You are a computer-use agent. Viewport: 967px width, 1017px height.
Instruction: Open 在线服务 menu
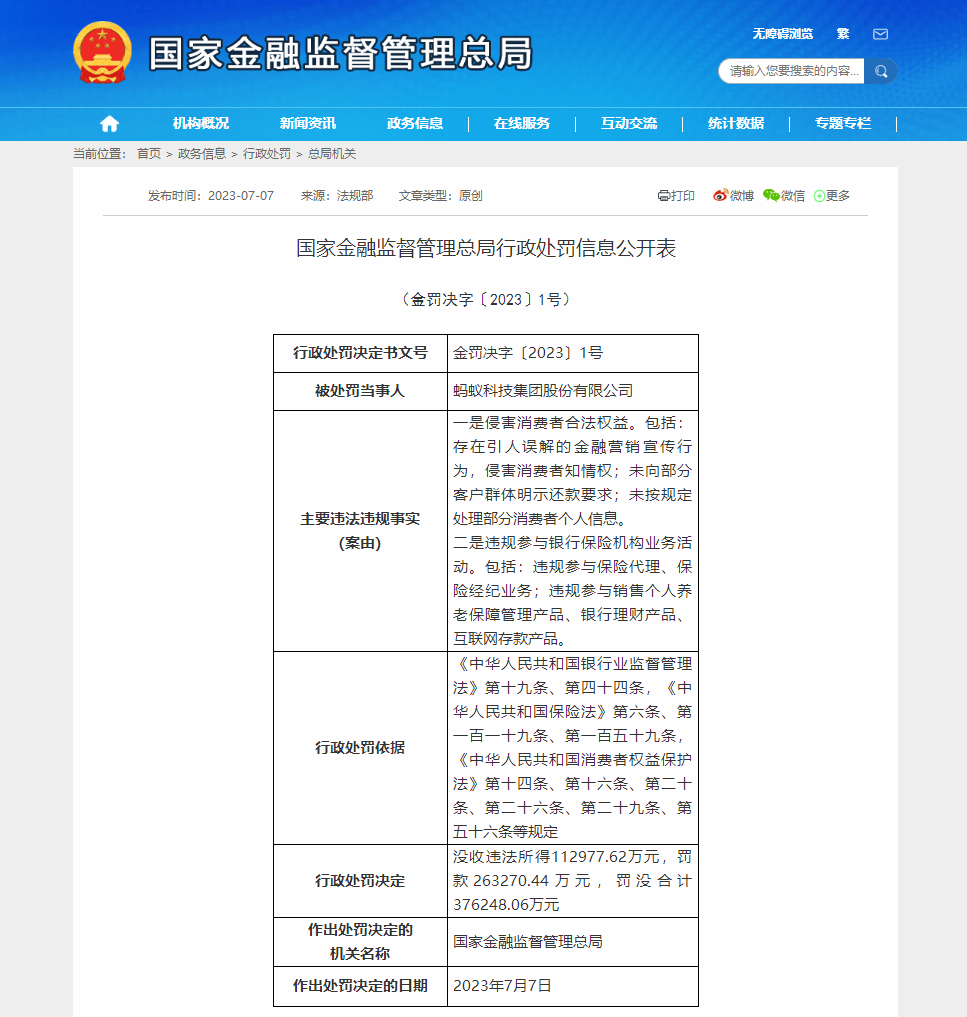[x=521, y=123]
